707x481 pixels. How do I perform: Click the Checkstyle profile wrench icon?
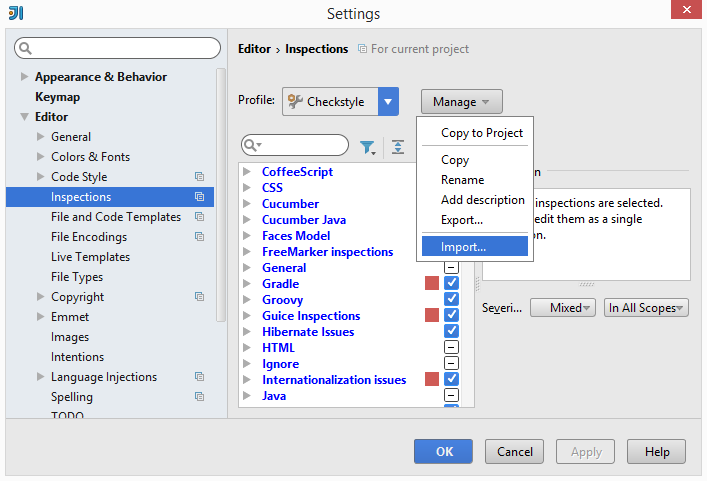(295, 101)
